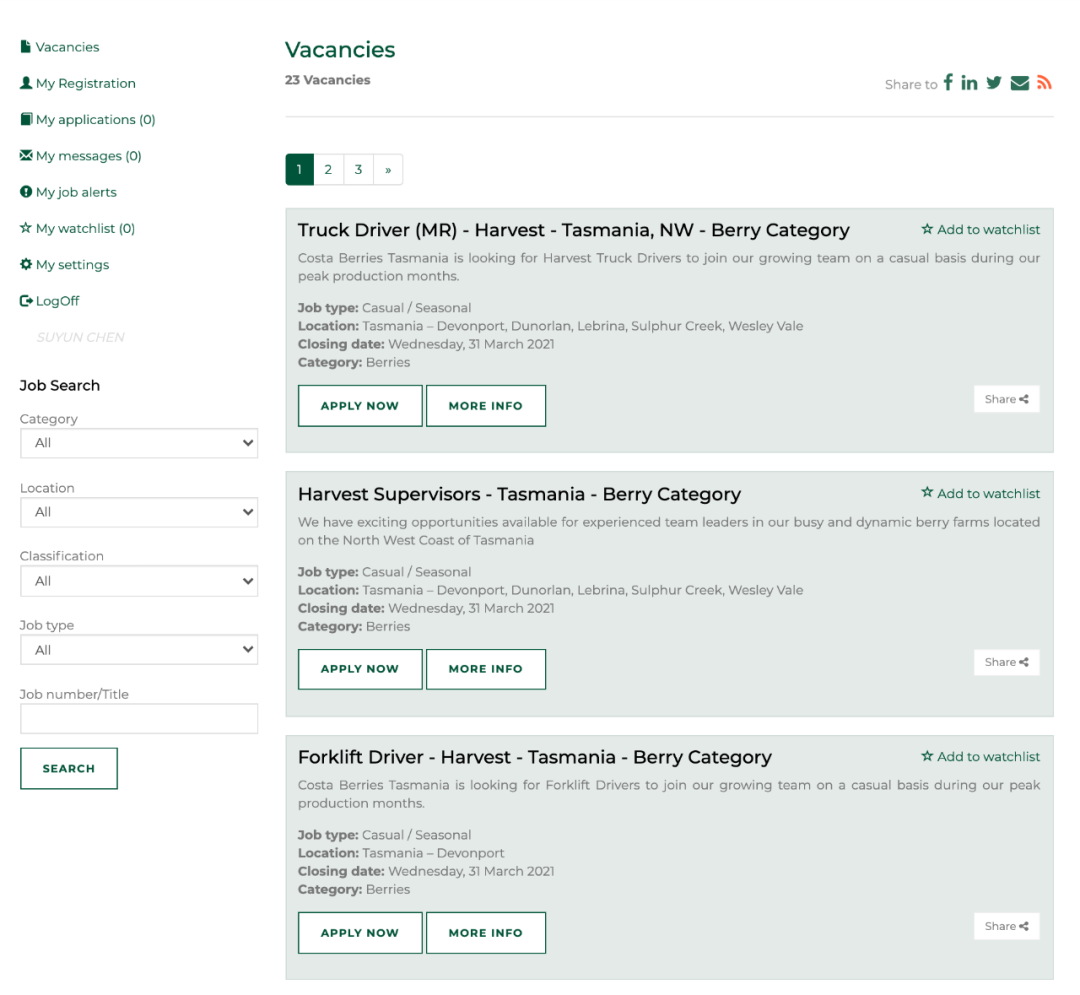Add Forklift Driver job to watchlist
This screenshot has height=995, width=1080.
[980, 757]
